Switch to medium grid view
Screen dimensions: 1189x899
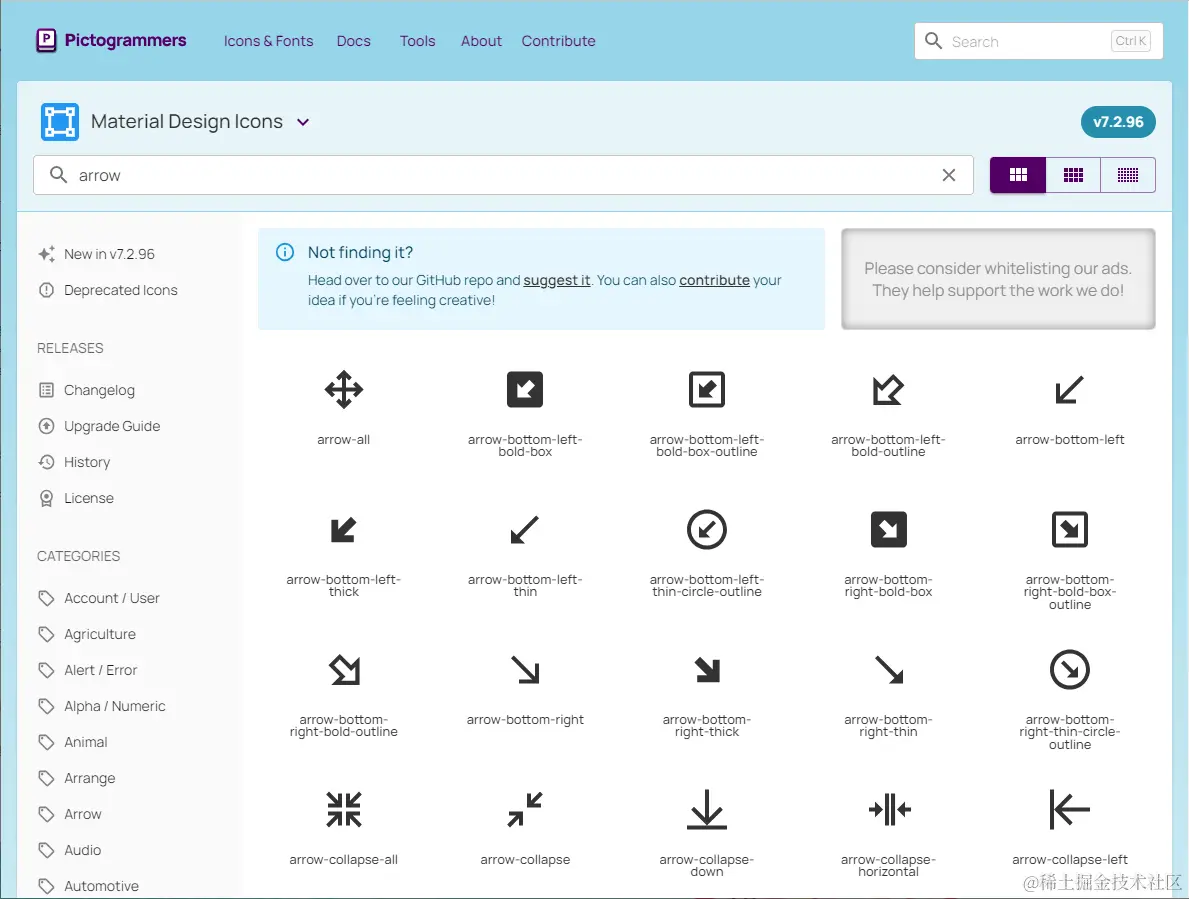click(x=1073, y=175)
